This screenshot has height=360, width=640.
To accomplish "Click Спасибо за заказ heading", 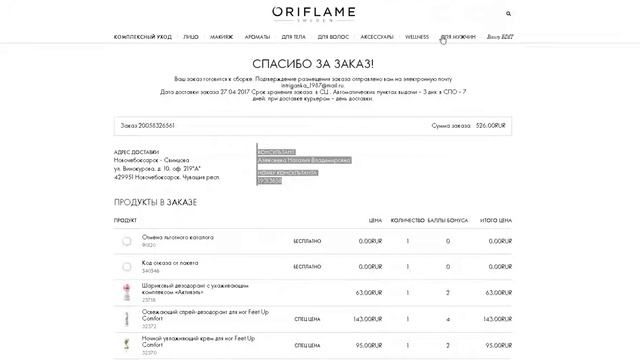I will 313,64.
